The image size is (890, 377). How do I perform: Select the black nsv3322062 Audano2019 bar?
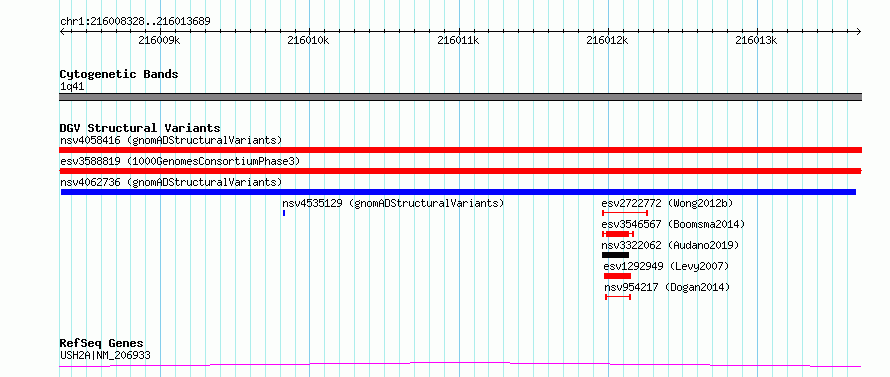pyautogui.click(x=615, y=255)
